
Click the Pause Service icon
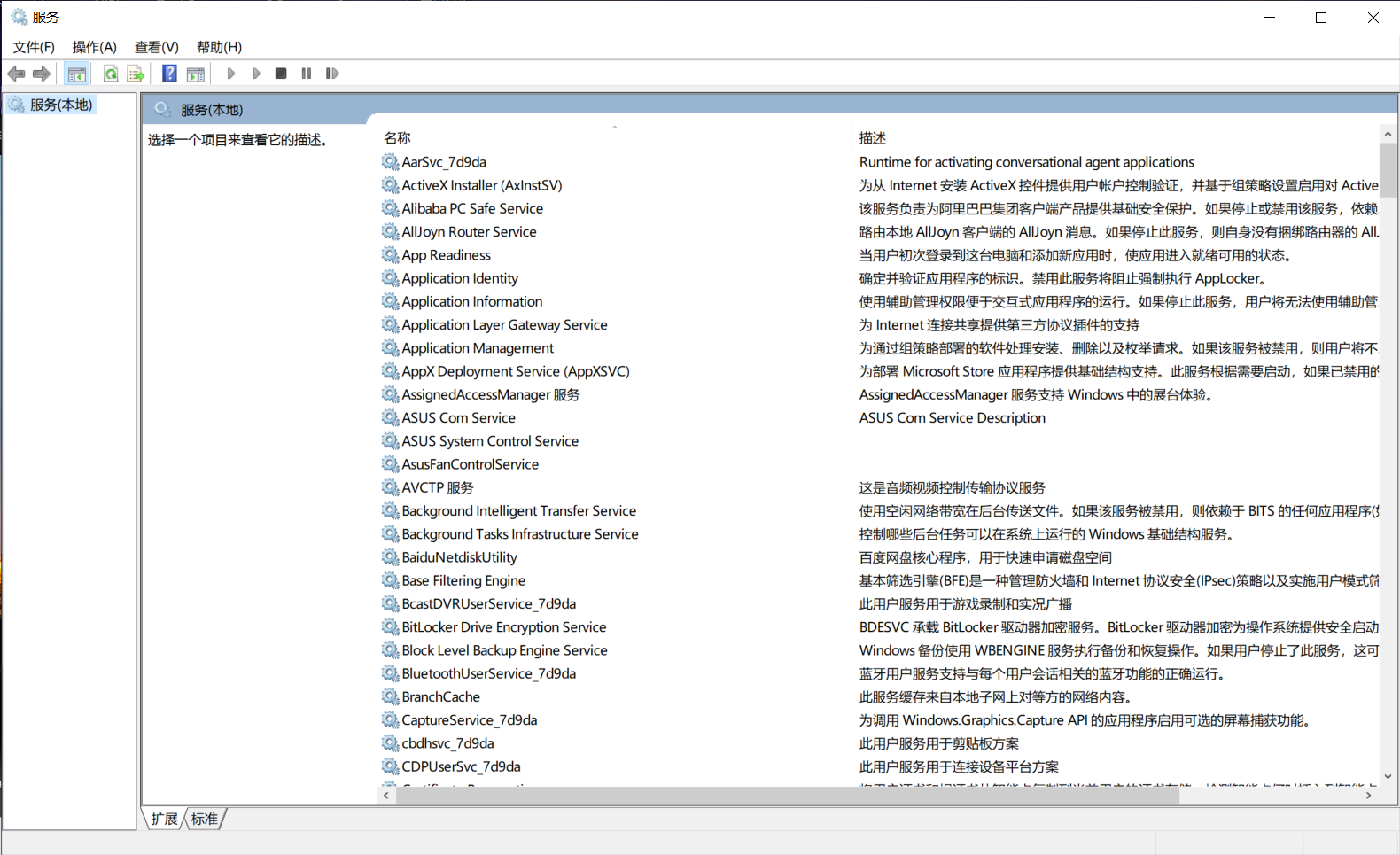(307, 74)
